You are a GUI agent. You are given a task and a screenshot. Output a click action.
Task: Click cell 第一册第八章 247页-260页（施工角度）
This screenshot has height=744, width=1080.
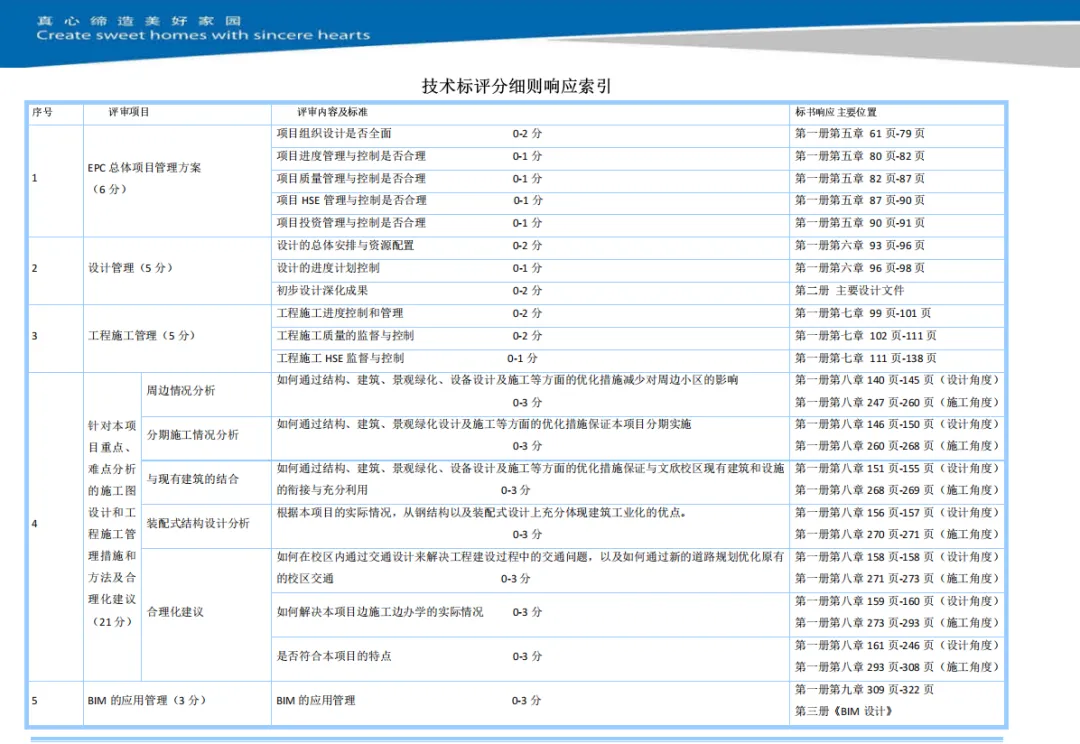[x=897, y=402]
